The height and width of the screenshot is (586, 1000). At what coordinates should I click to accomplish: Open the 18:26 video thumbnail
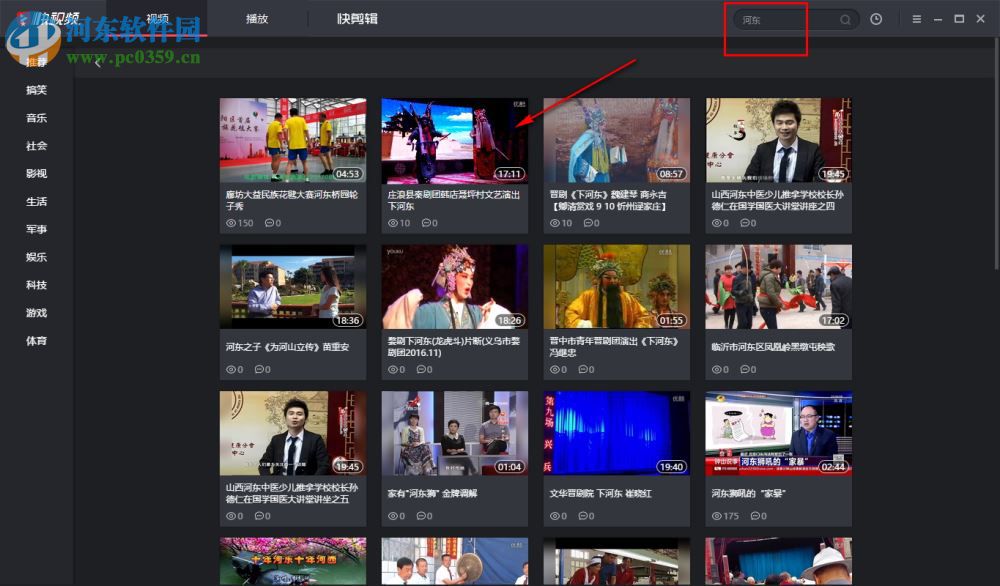[455, 287]
